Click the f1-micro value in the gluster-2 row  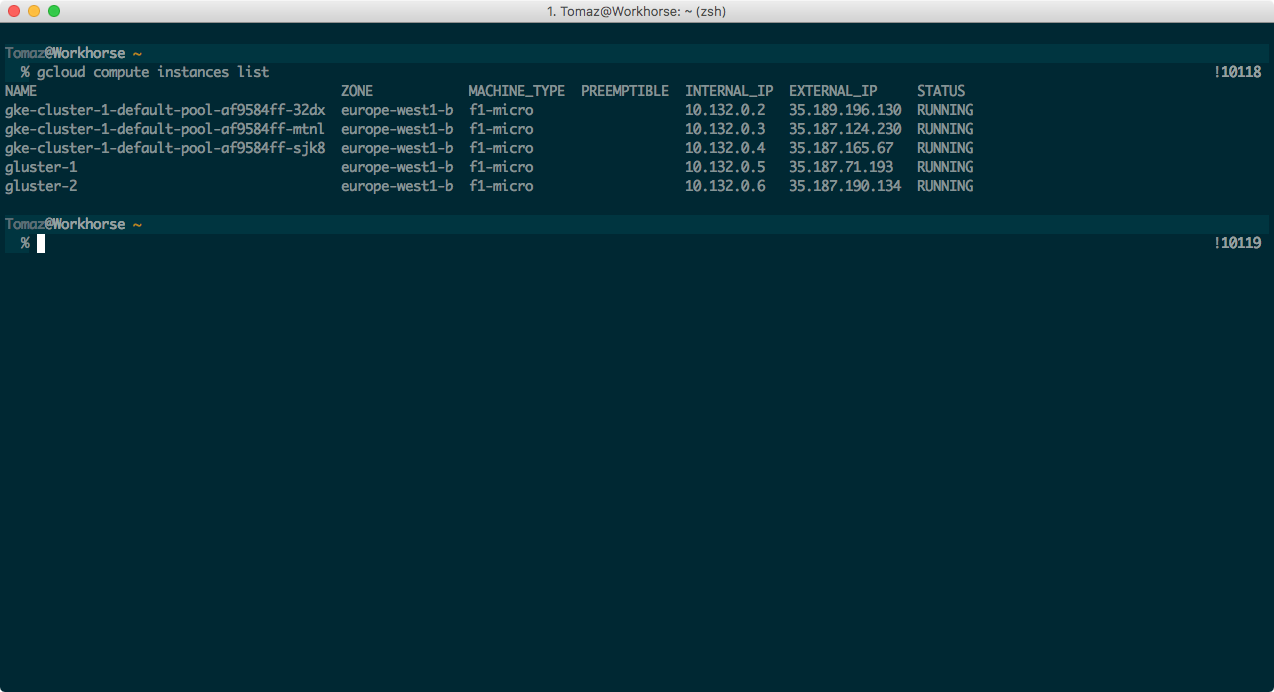[x=501, y=186]
